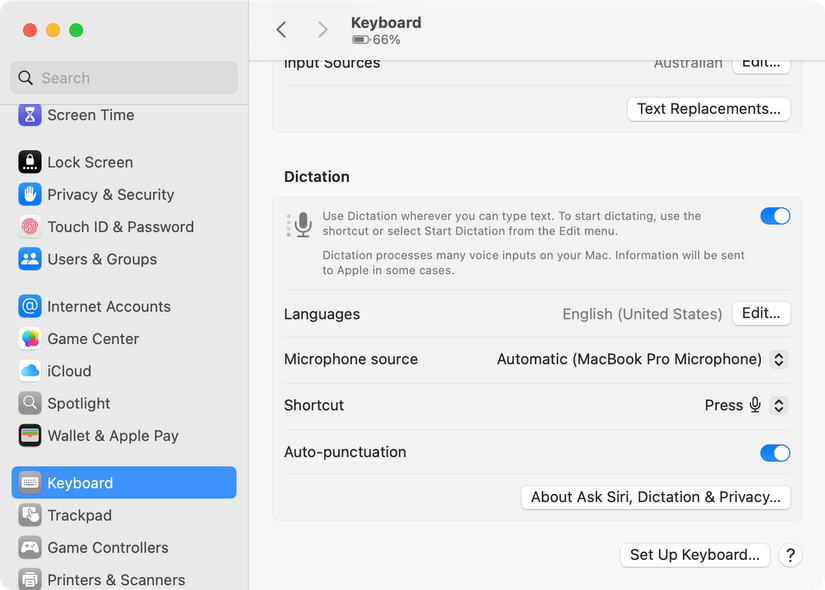Click the Dictation section heading
Screen dimensions: 825x590
(x=317, y=177)
